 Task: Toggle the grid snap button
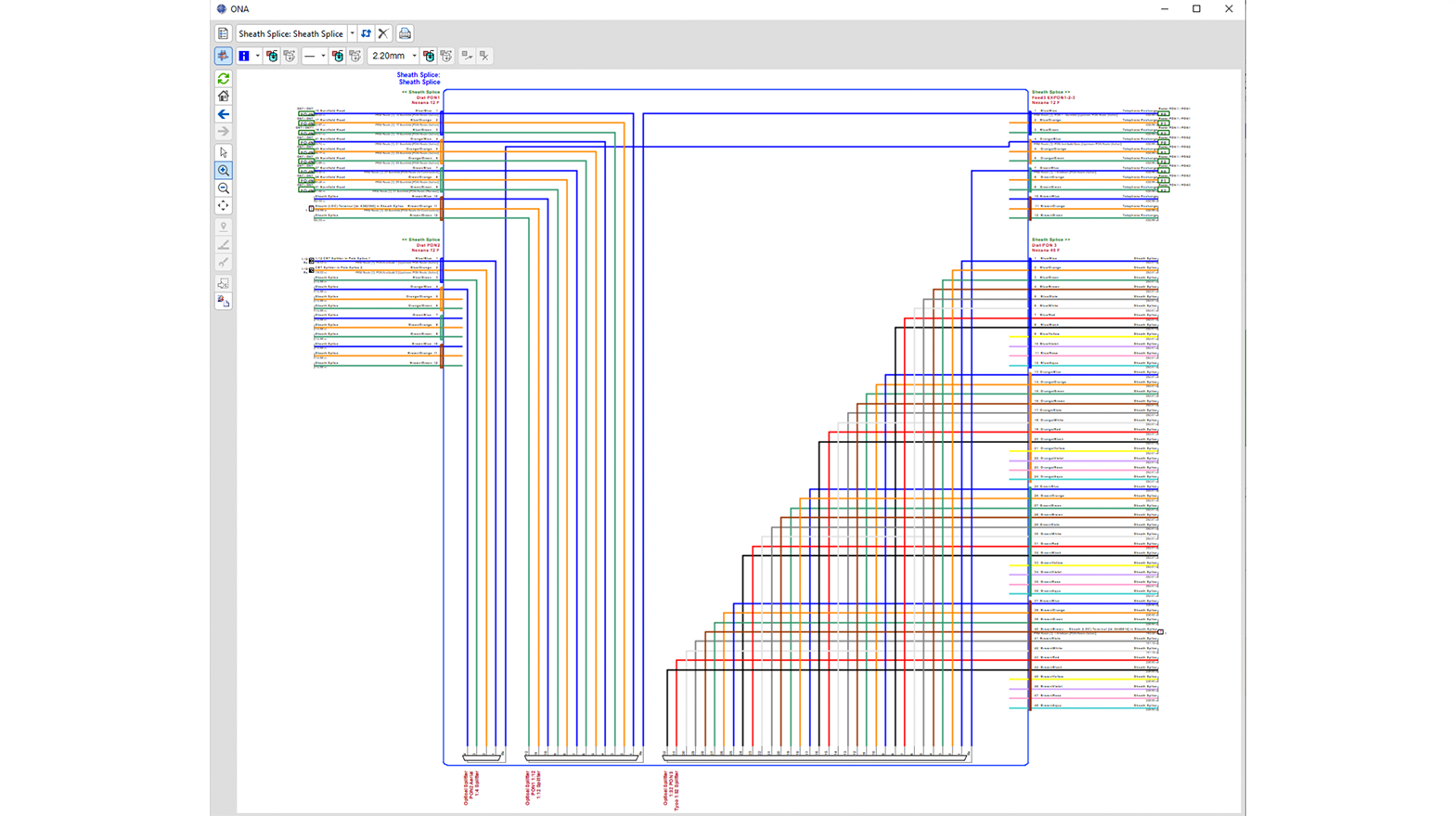click(x=223, y=56)
